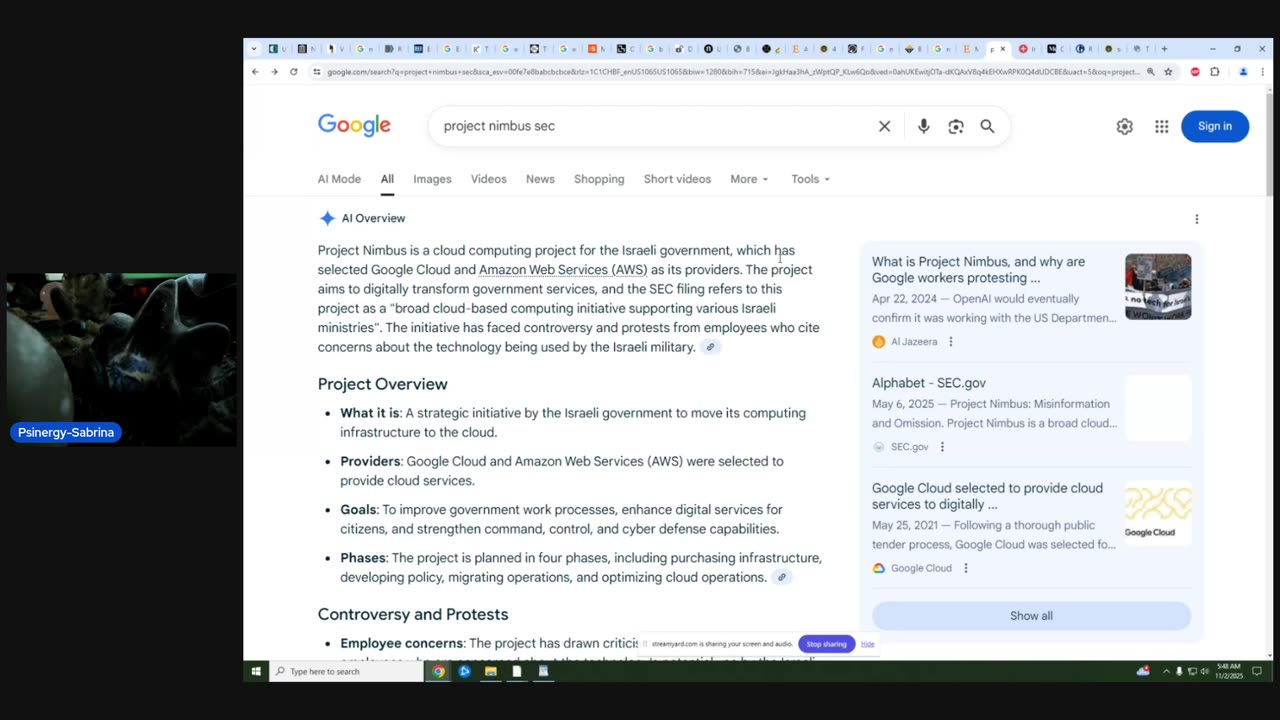Click the taskbar clock showing 5:48 AM
This screenshot has height=720, width=1280.
(1228, 671)
